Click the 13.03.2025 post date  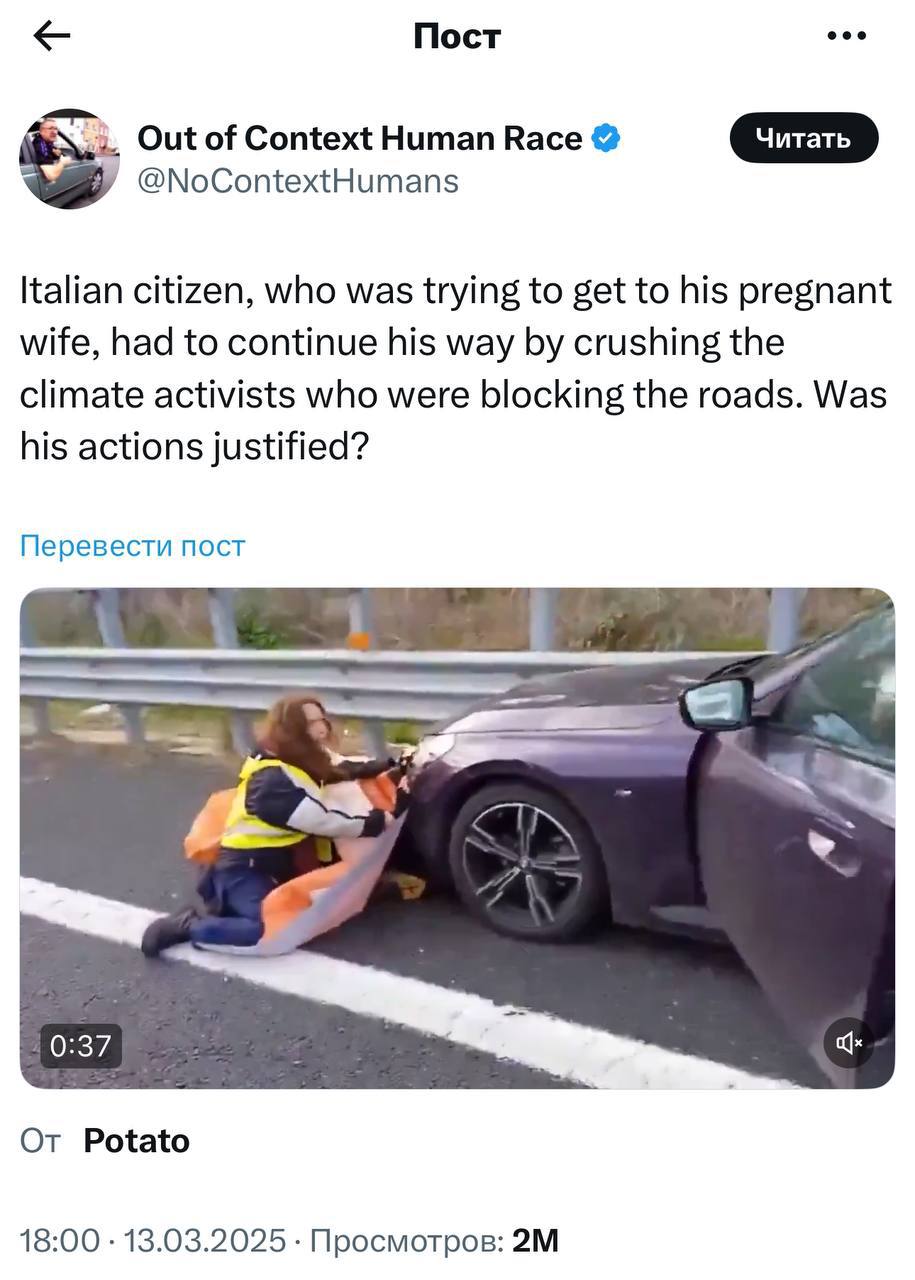[x=204, y=1241]
